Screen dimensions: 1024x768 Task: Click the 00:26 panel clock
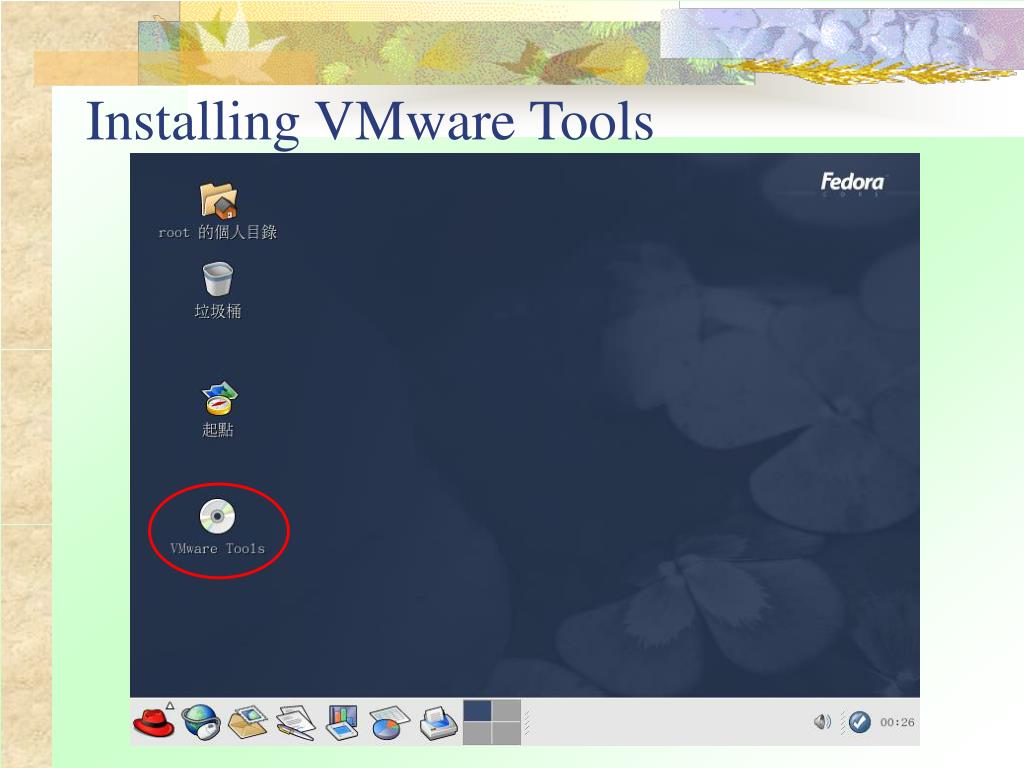tap(897, 722)
